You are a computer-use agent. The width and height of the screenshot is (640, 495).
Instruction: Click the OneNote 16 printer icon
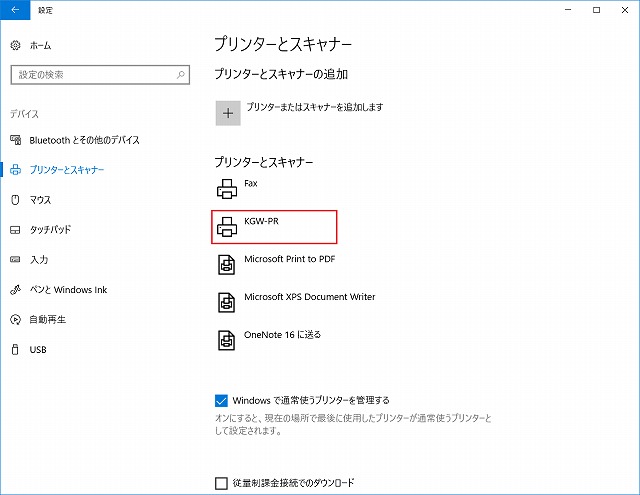228,340
